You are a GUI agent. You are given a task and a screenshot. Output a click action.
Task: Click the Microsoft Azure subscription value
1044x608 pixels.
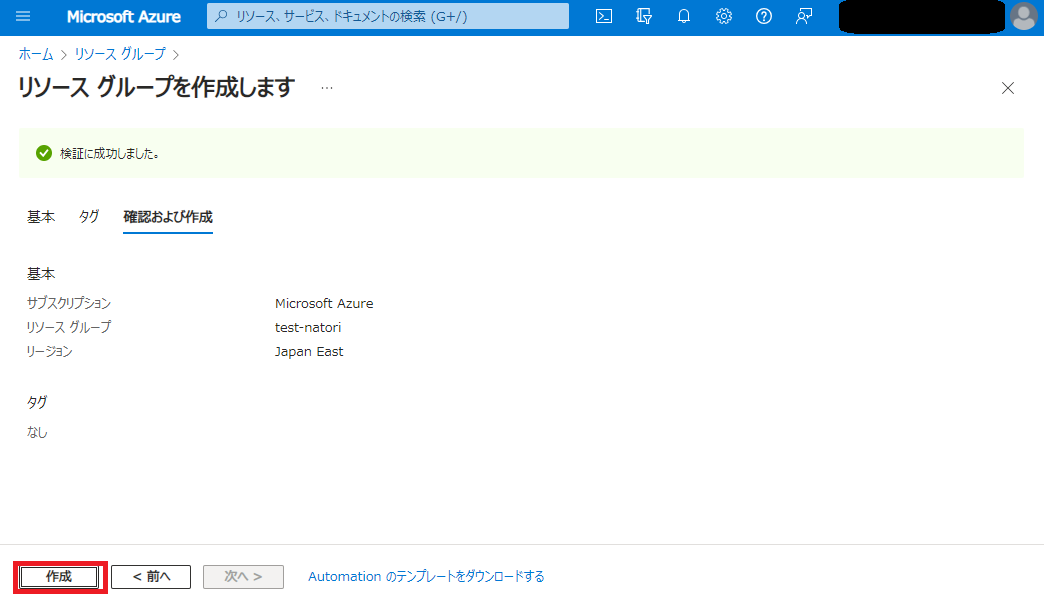point(324,304)
